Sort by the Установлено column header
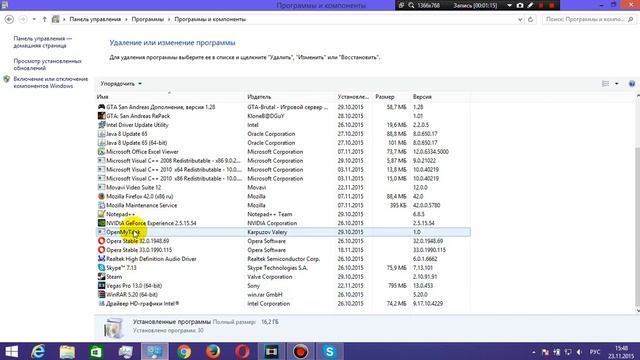This screenshot has height=360, width=640. (x=353, y=97)
